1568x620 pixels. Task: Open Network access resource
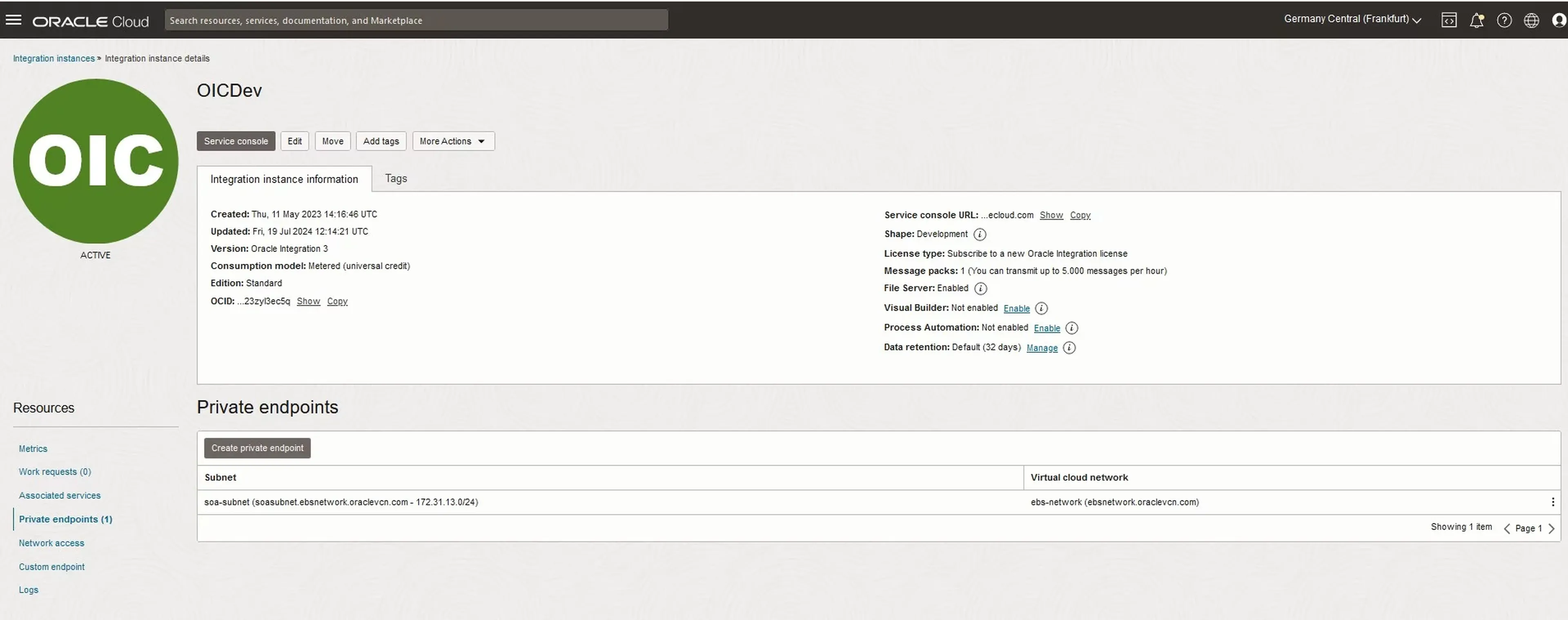(52, 543)
